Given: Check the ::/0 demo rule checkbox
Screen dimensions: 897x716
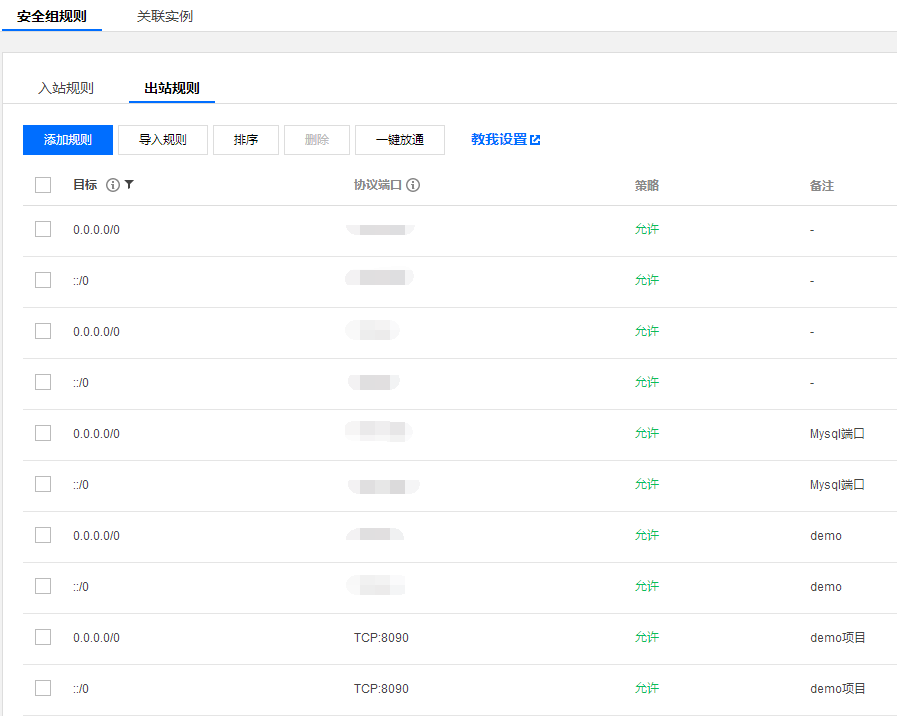Looking at the screenshot, I should click(x=43, y=586).
